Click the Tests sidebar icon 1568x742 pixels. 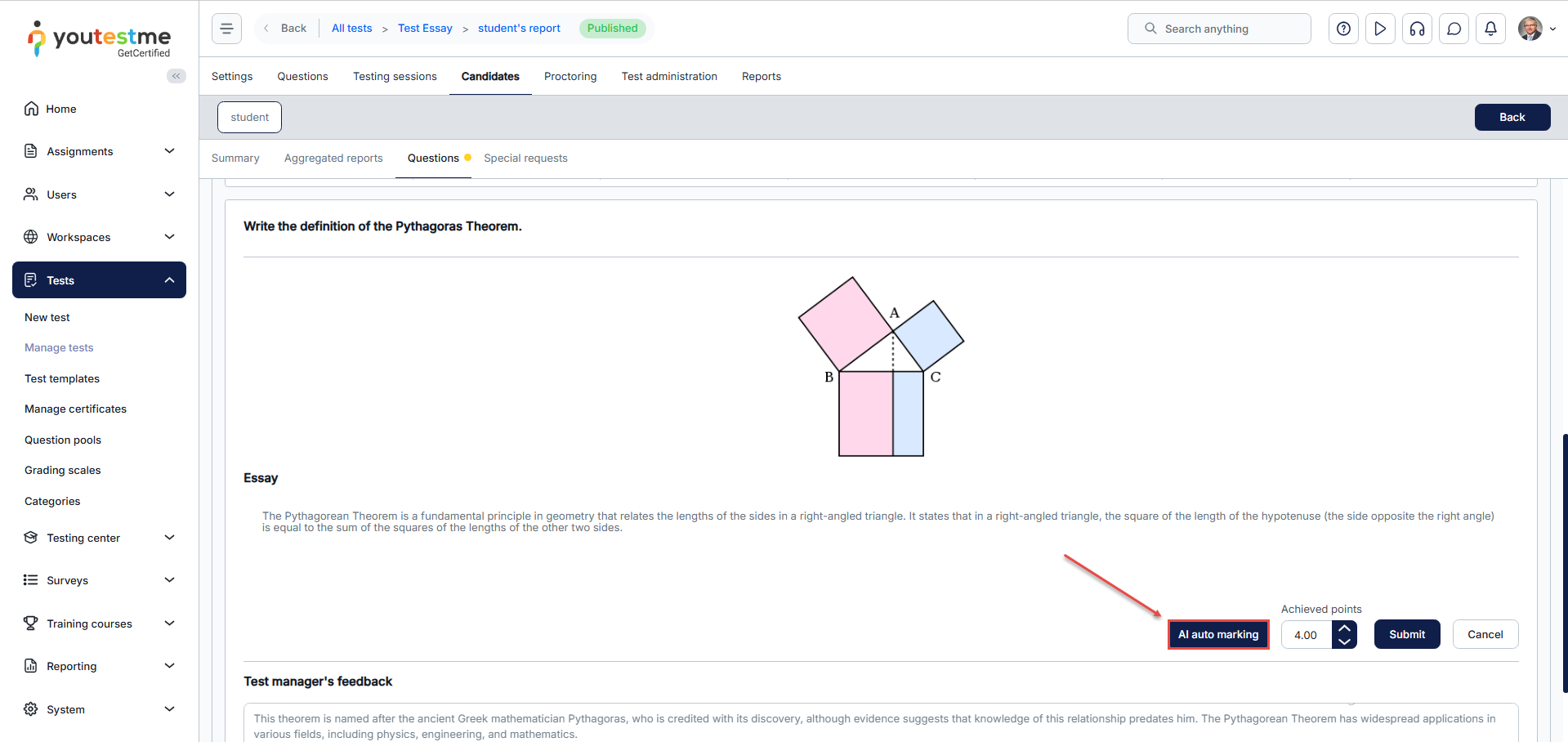(31, 280)
